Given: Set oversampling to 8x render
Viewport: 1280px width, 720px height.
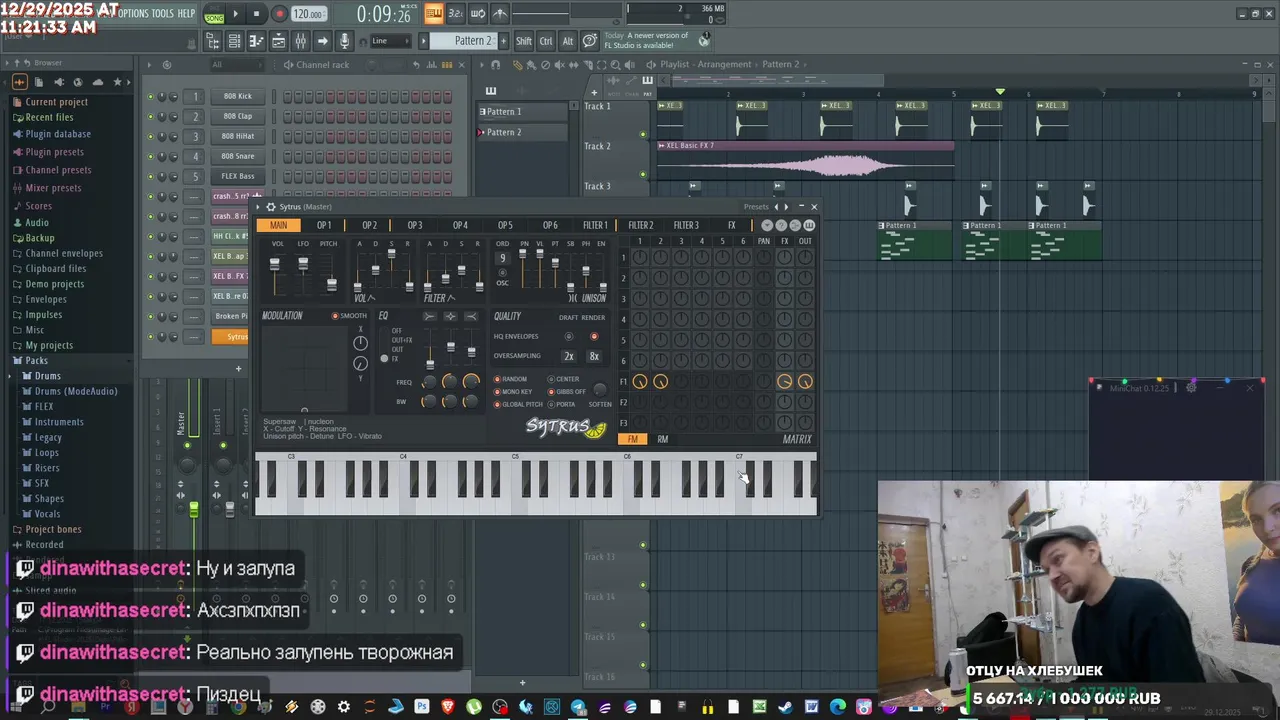Looking at the screenshot, I should (x=594, y=356).
